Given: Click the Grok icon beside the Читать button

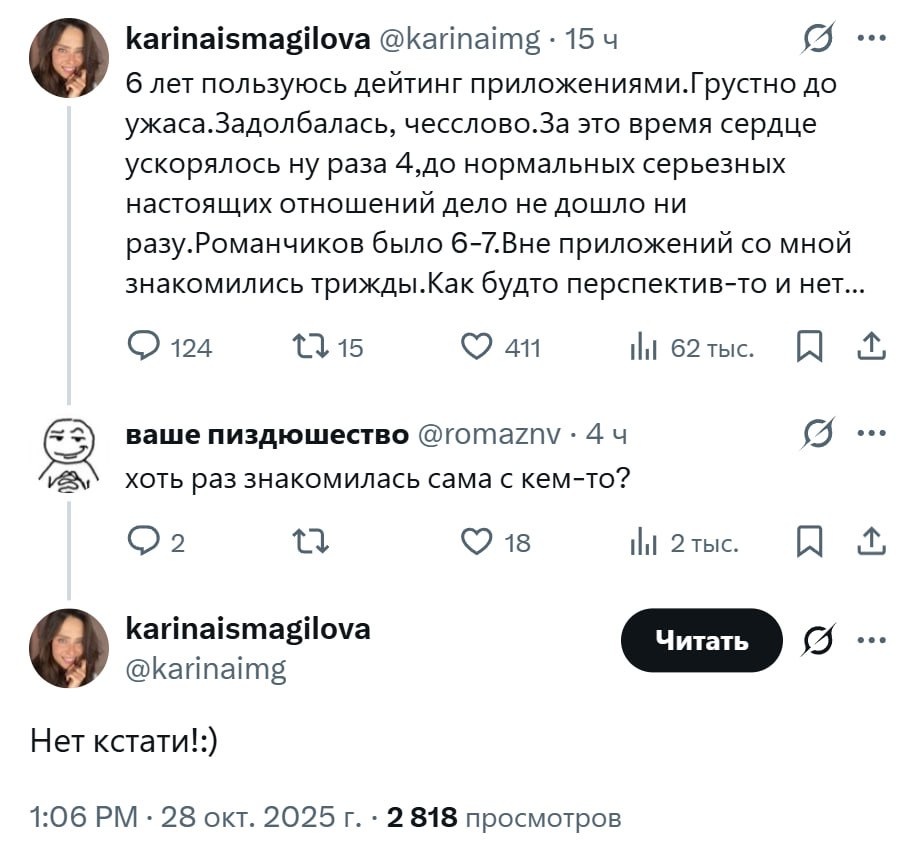Looking at the screenshot, I should click(x=819, y=640).
